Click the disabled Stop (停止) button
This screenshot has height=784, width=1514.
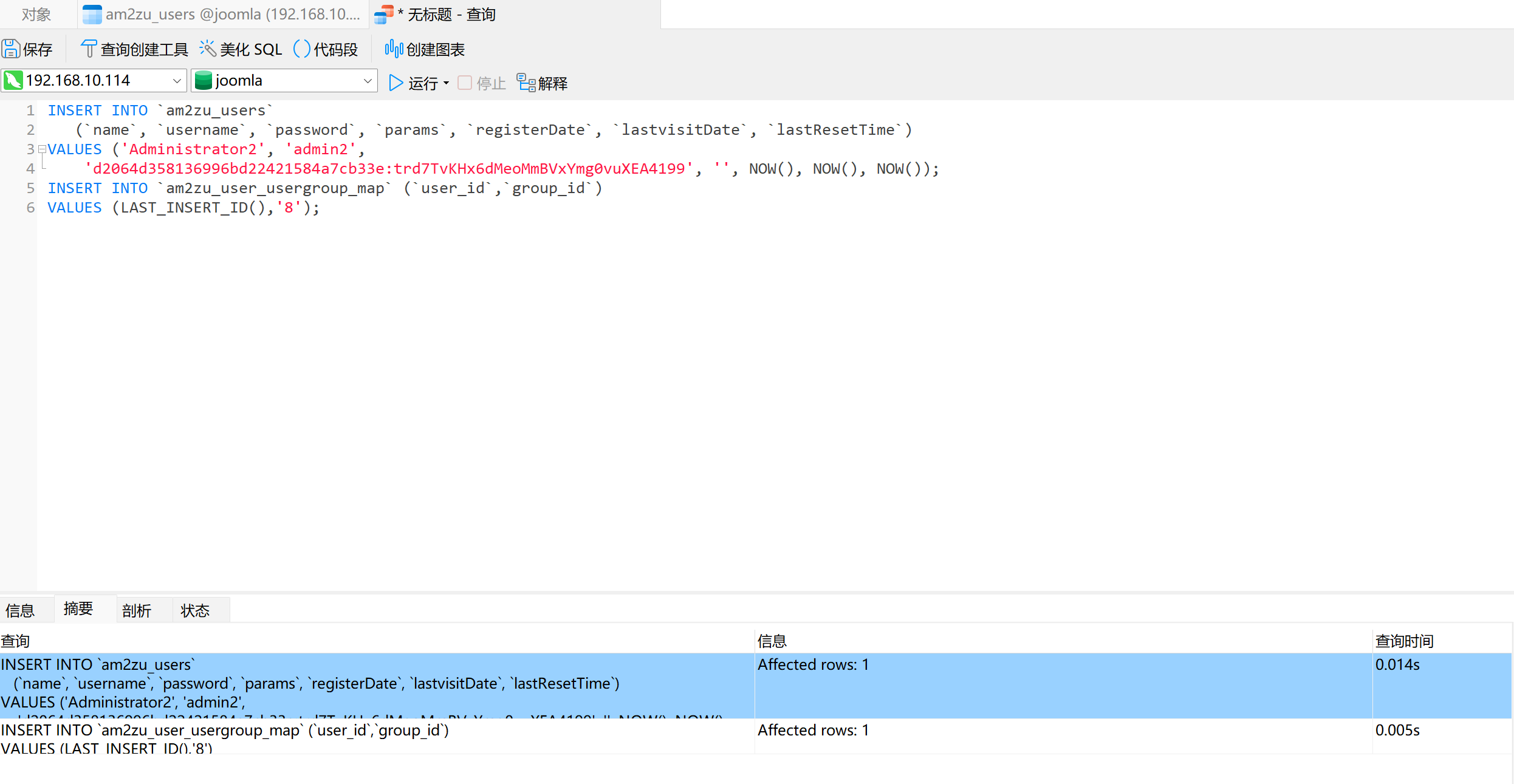tap(482, 83)
